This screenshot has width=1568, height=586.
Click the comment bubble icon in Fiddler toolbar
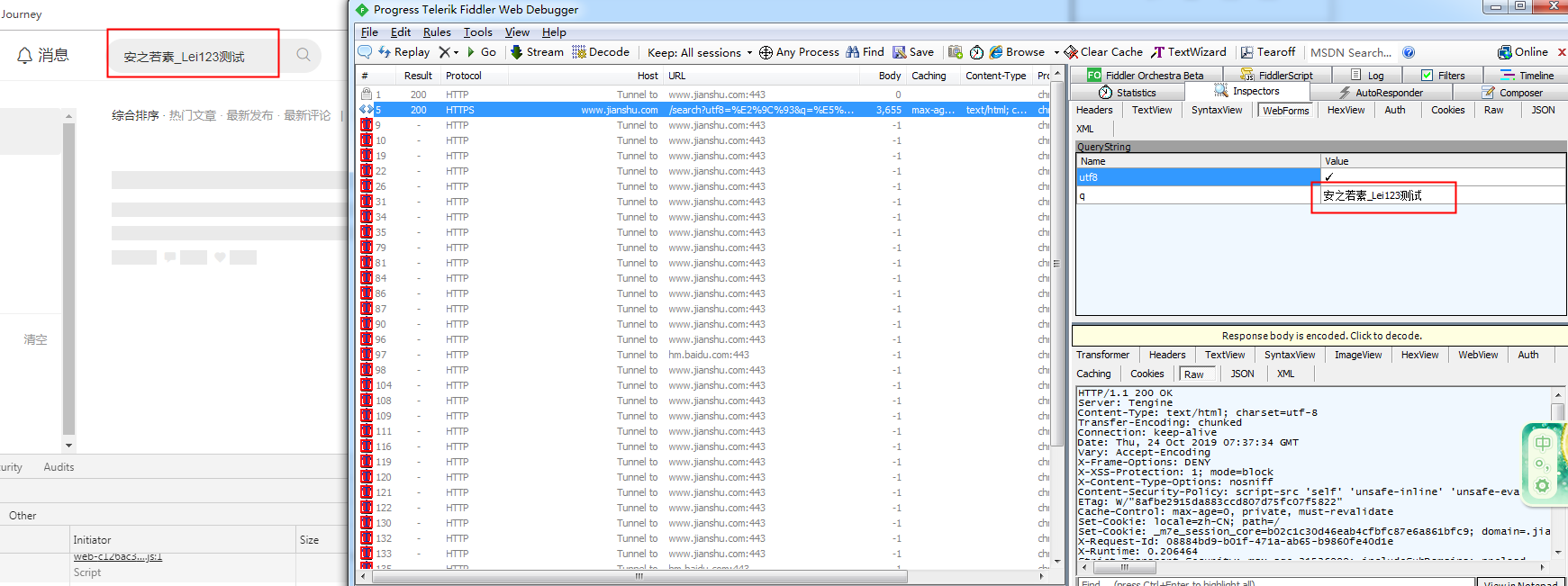(365, 52)
